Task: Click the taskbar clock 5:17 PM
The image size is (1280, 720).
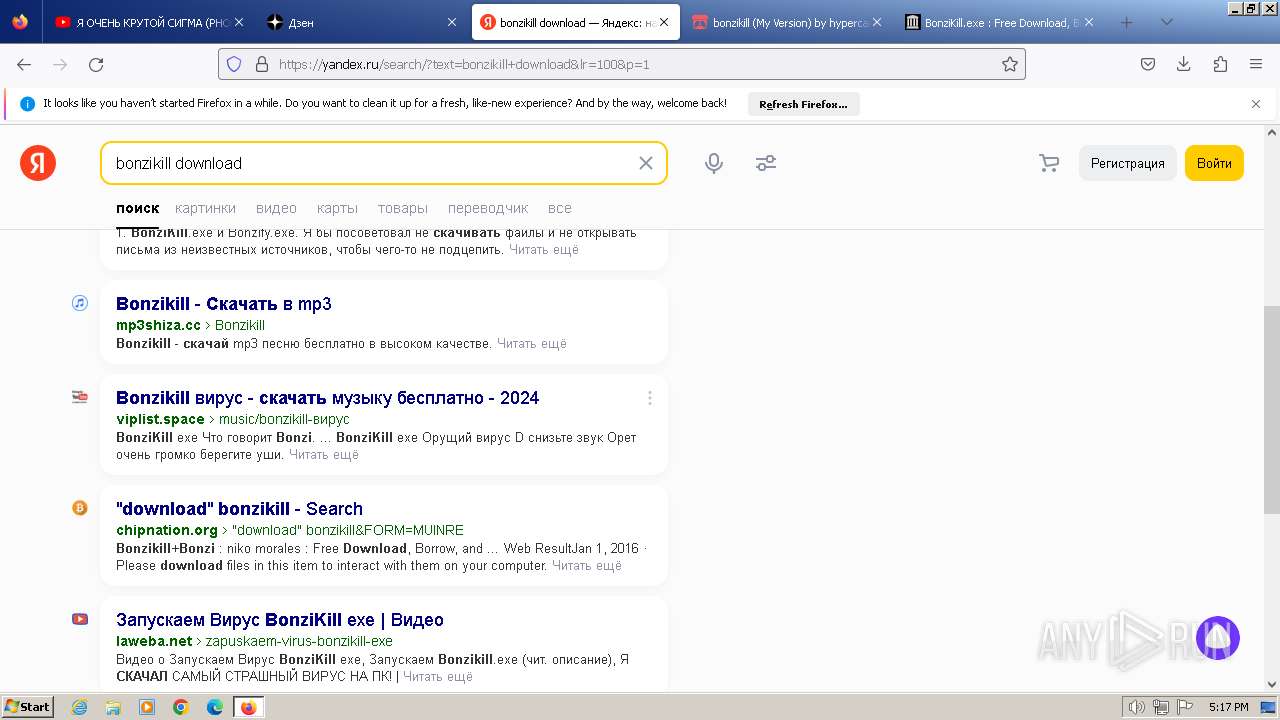Action: coord(1228,707)
